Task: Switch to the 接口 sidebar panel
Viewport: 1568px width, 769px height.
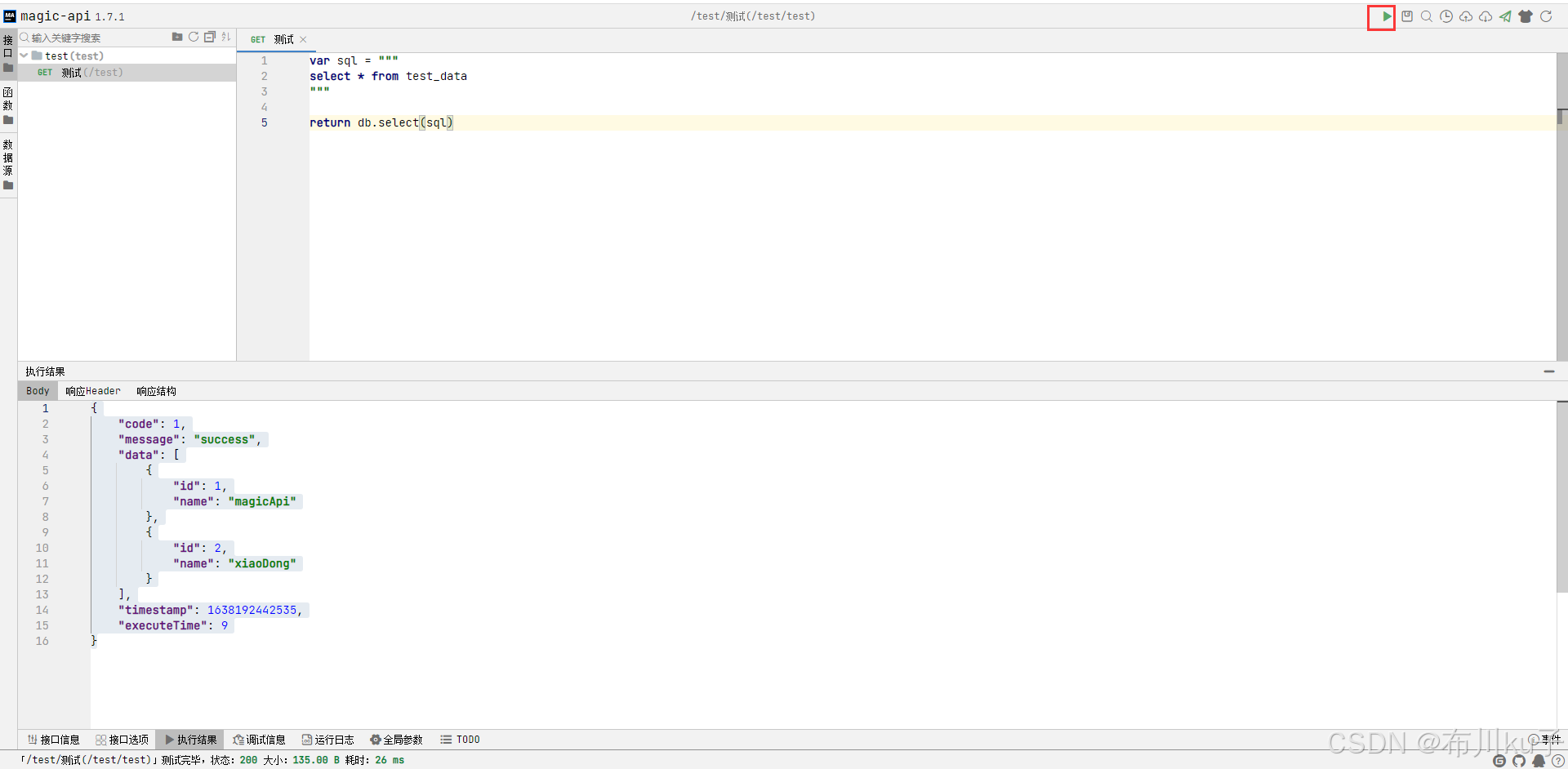Action: 8,53
